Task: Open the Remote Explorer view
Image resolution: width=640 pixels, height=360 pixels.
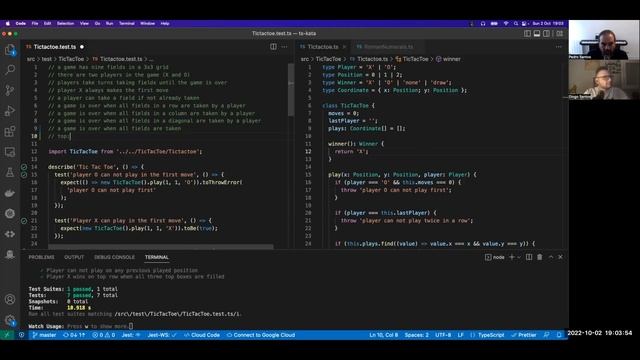Action: 10,152
